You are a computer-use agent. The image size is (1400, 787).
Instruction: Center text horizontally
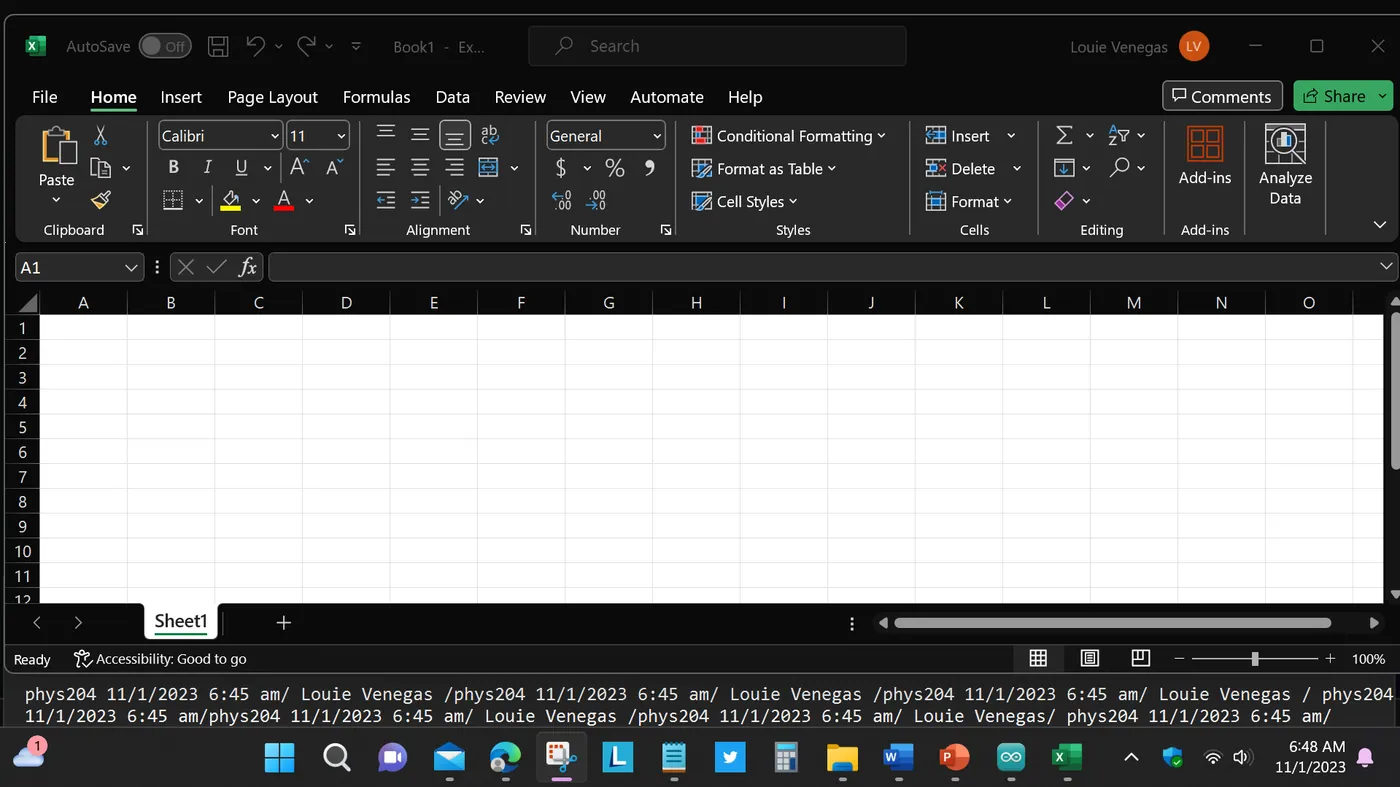(x=420, y=168)
